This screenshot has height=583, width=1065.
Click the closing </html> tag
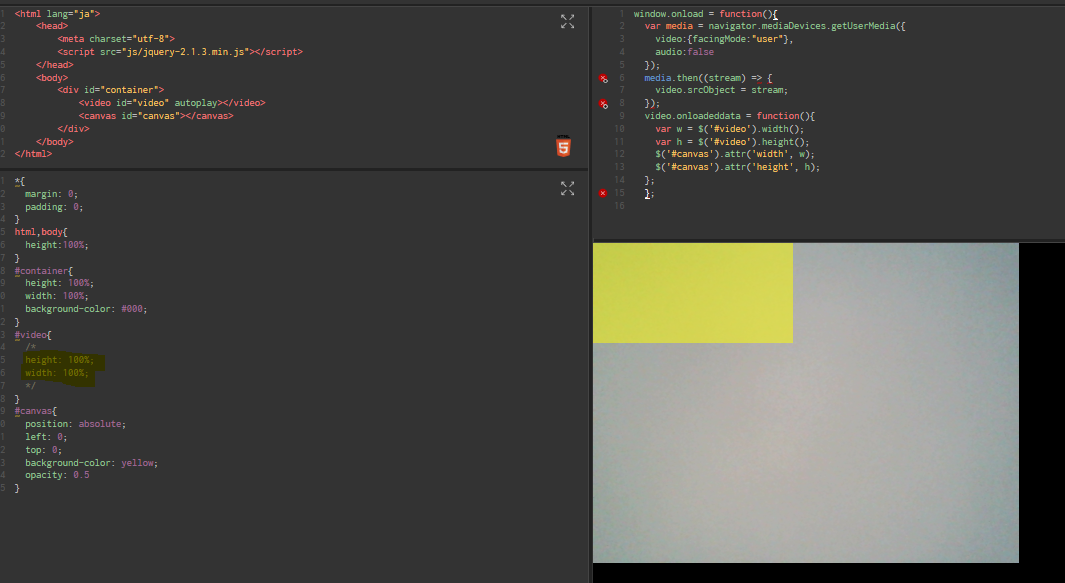pyautogui.click(x=33, y=154)
